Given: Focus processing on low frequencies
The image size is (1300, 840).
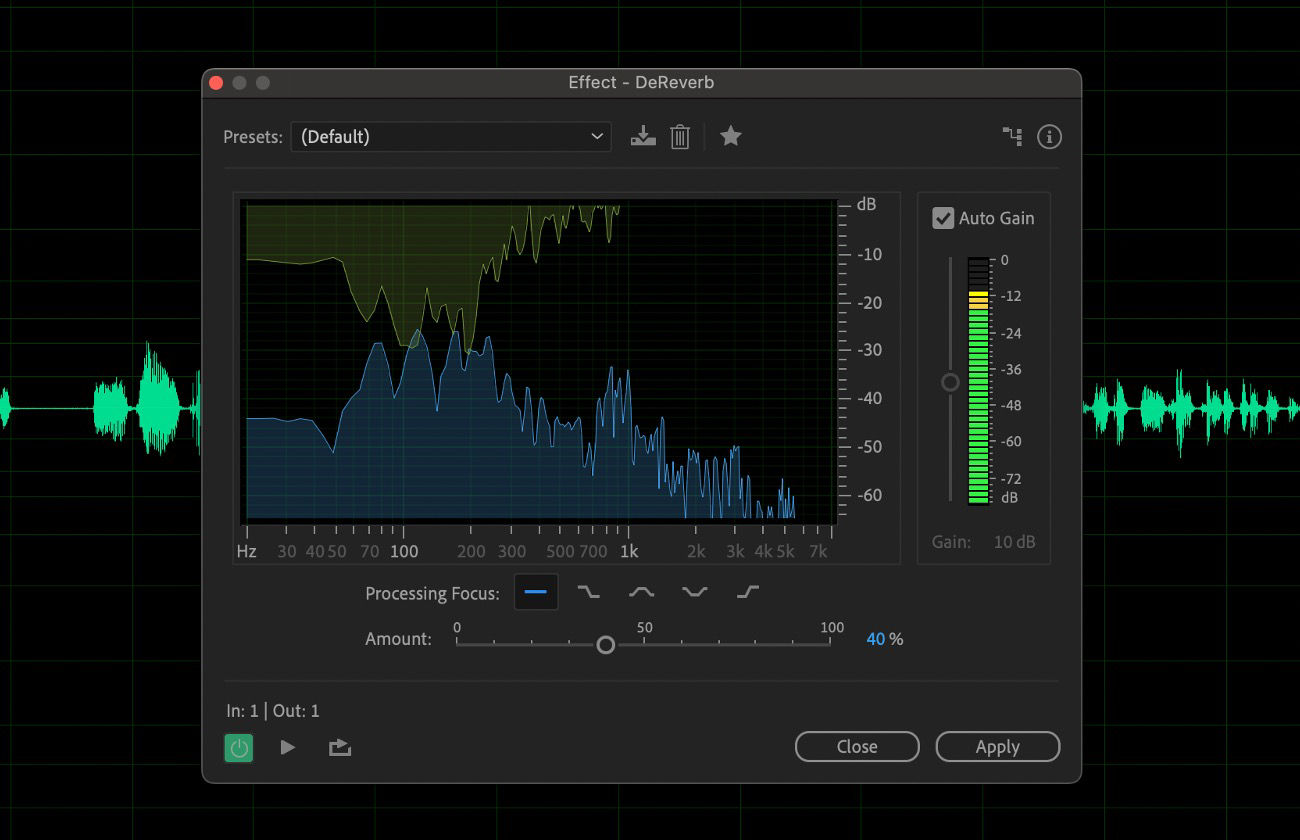Looking at the screenshot, I should click(588, 592).
